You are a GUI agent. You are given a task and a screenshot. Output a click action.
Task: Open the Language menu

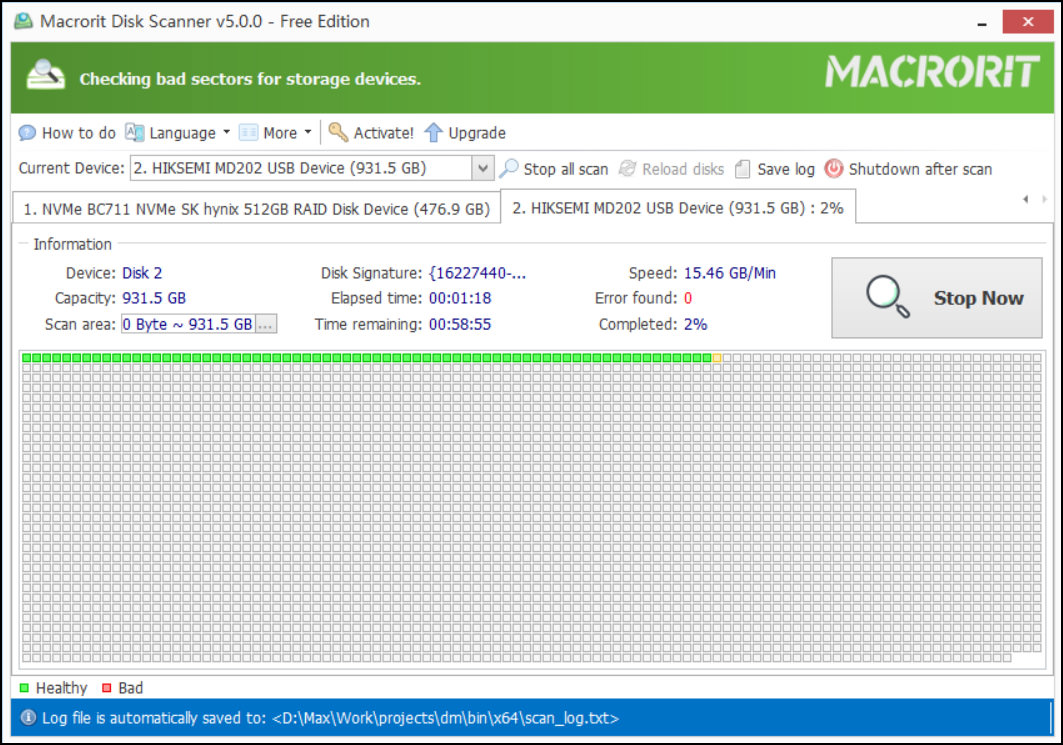click(178, 133)
